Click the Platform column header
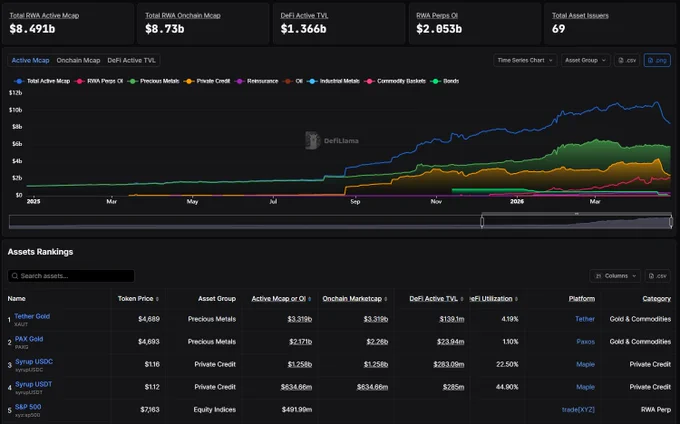The height and width of the screenshot is (424, 680). [x=582, y=299]
